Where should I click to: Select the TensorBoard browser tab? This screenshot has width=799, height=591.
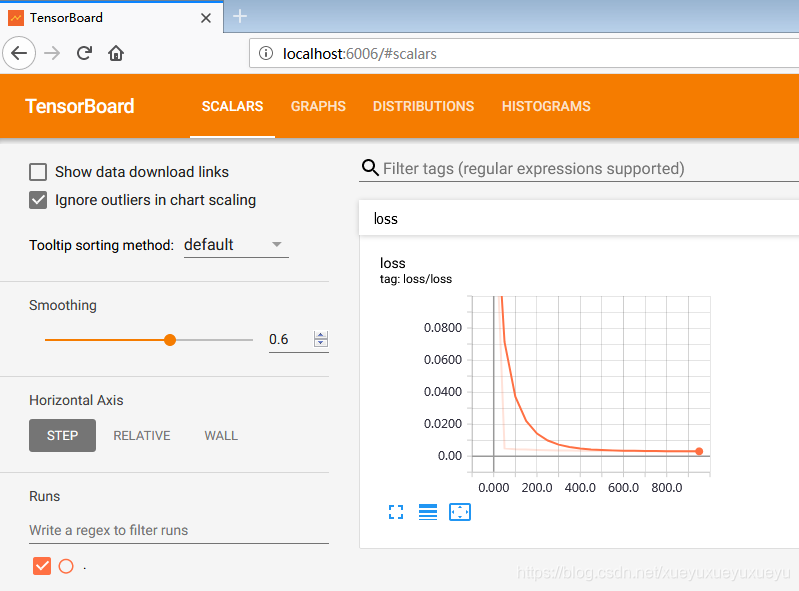[111, 18]
